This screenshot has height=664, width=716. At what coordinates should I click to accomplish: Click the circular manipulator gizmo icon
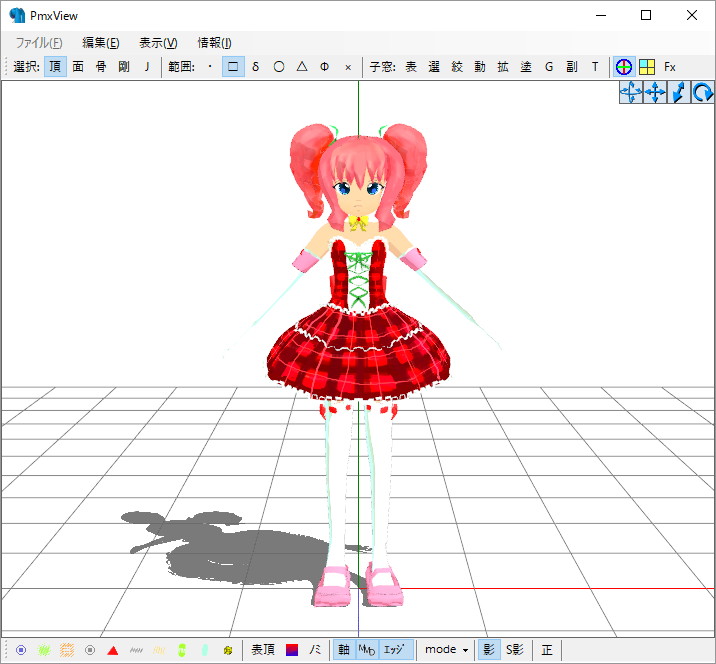624,67
